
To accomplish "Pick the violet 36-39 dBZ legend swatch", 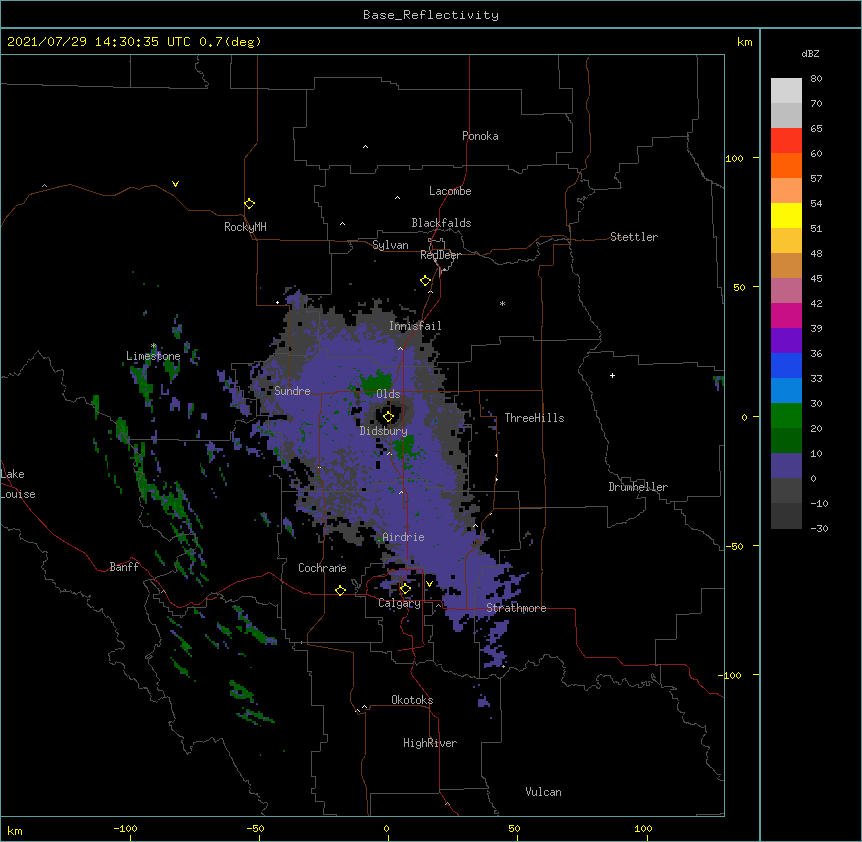I will tap(786, 341).
